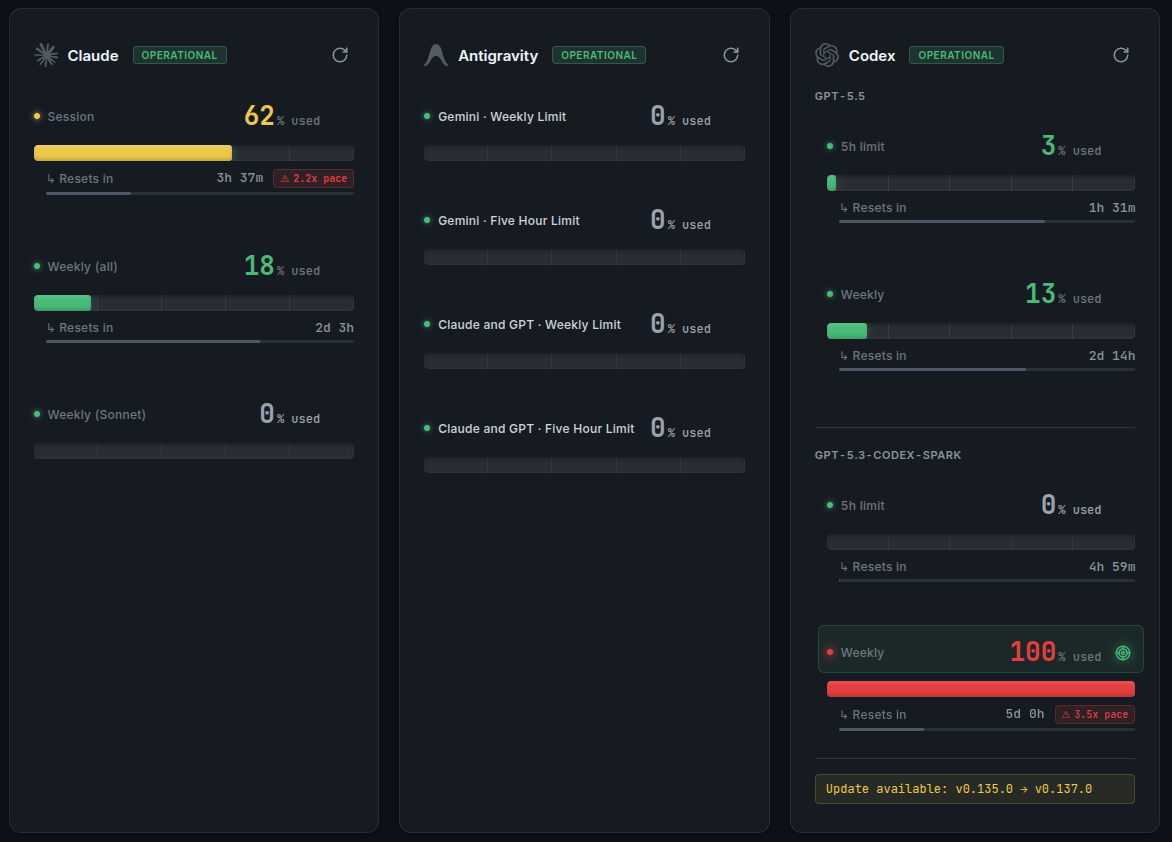Click the 13% used Codex Weekly value
The height and width of the screenshot is (842, 1172).
pos(1063,294)
